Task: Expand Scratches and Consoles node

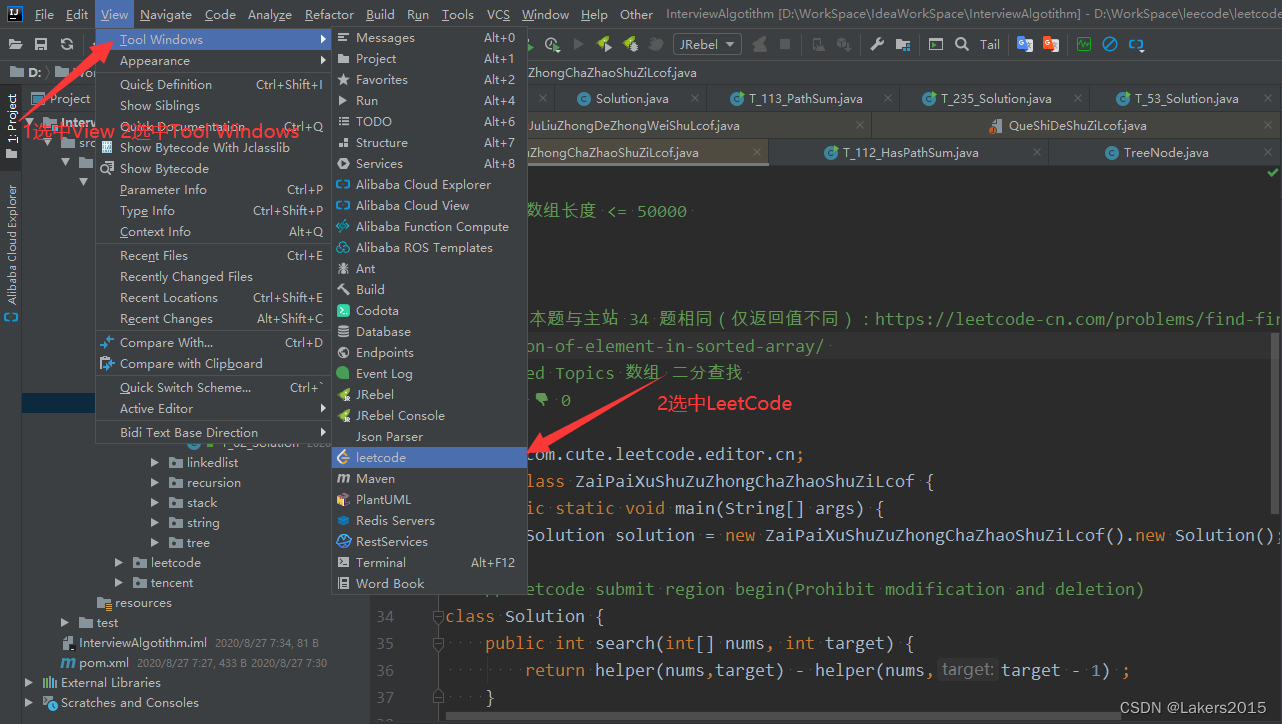Action: [29, 703]
